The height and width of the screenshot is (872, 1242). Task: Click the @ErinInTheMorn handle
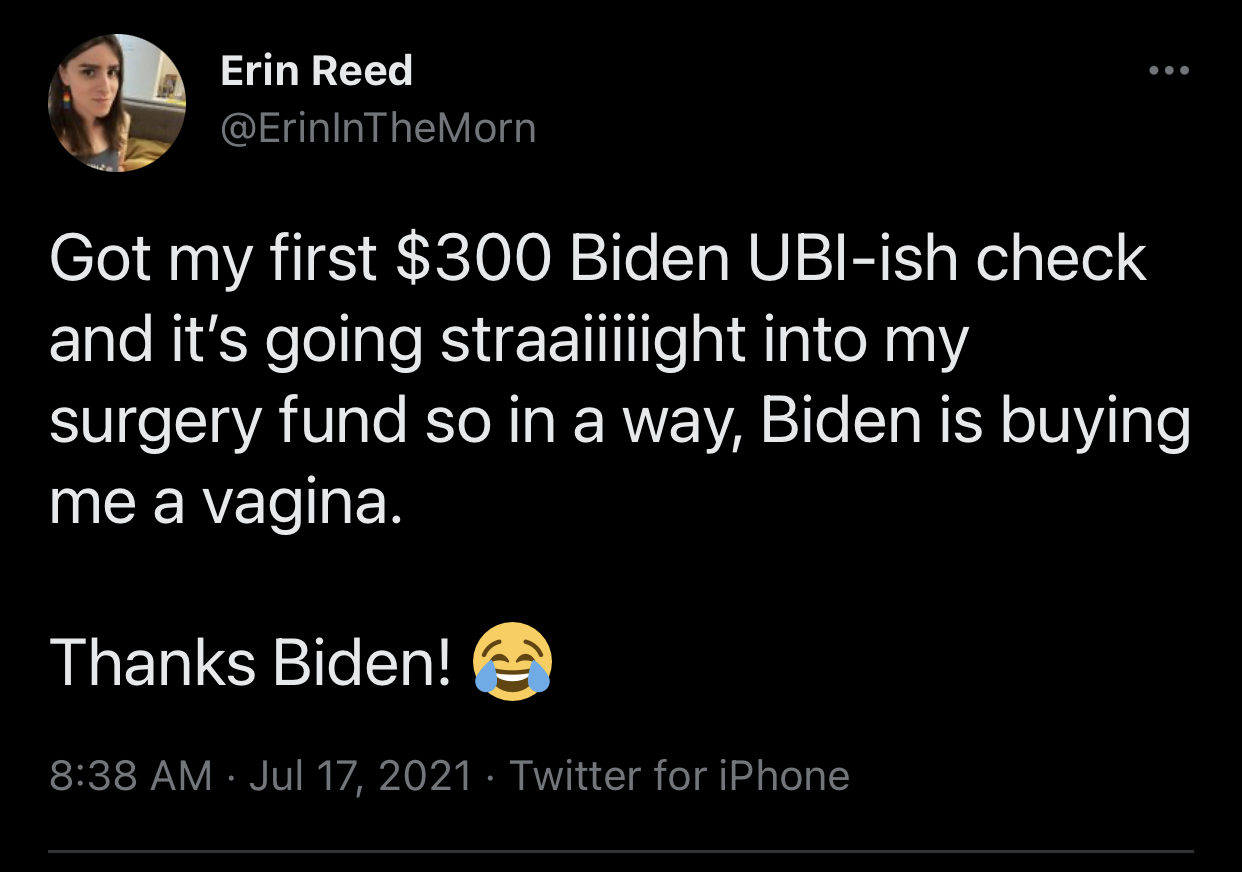pyautogui.click(x=378, y=128)
